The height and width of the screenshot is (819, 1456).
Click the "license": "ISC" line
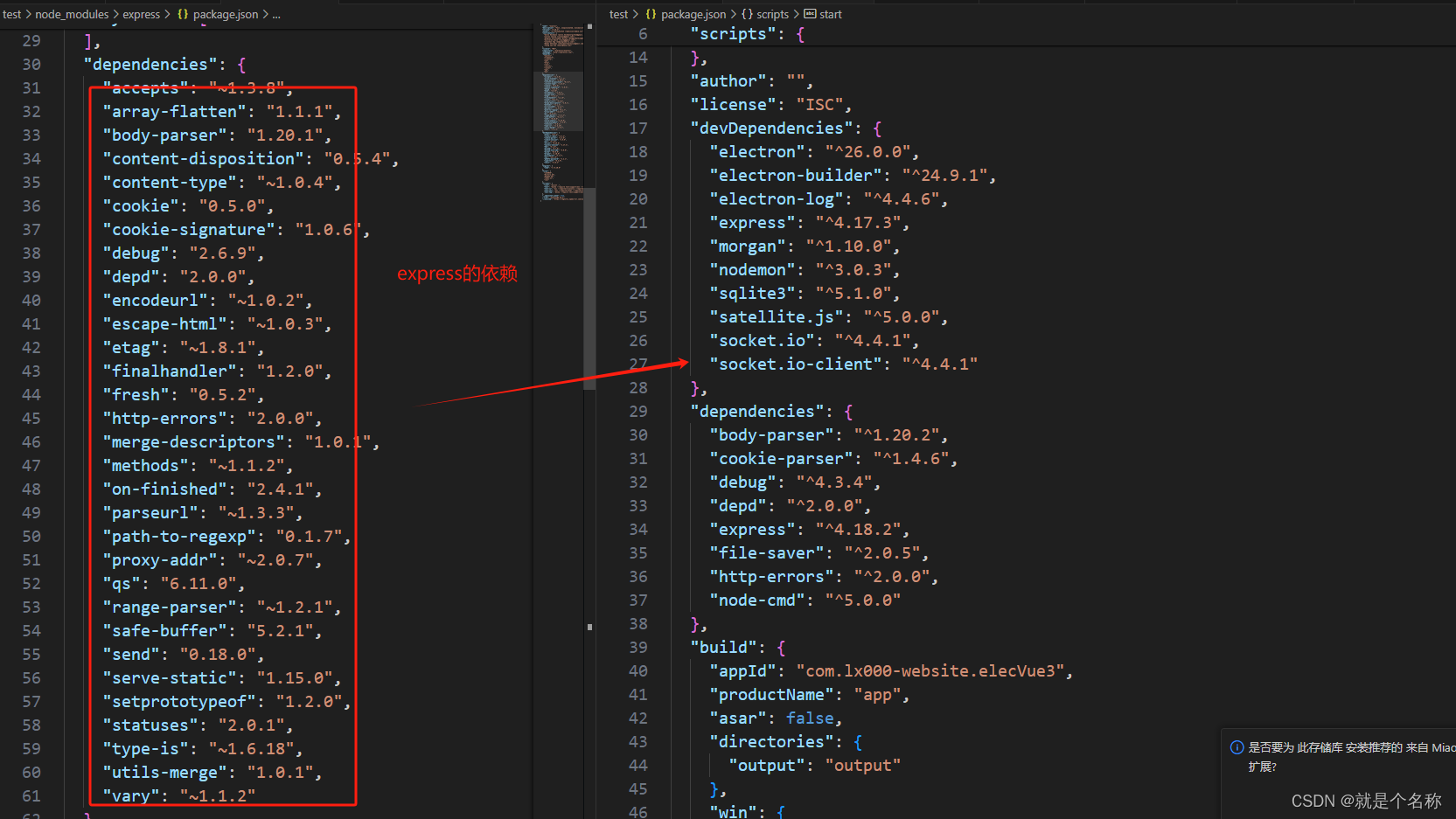[x=771, y=105]
